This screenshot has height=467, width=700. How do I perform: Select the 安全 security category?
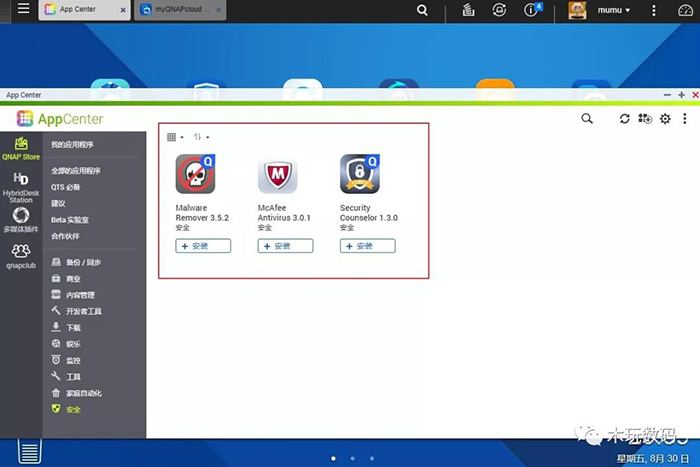(x=66, y=409)
